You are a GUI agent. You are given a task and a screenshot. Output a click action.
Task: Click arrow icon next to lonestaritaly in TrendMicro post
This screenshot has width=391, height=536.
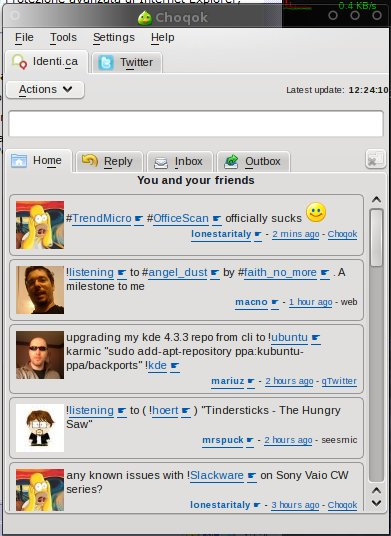pos(258,234)
